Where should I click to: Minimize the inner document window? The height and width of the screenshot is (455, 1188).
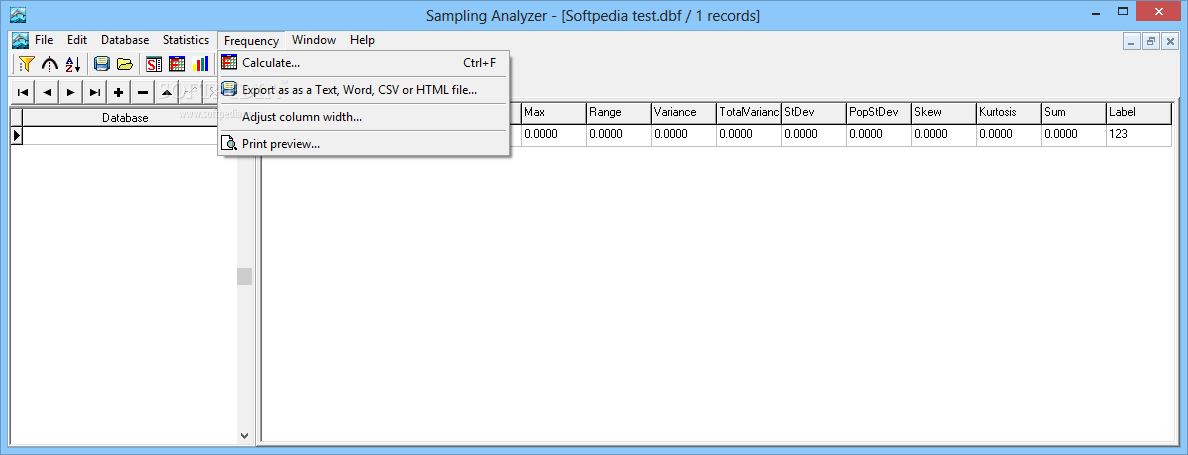[1132, 42]
